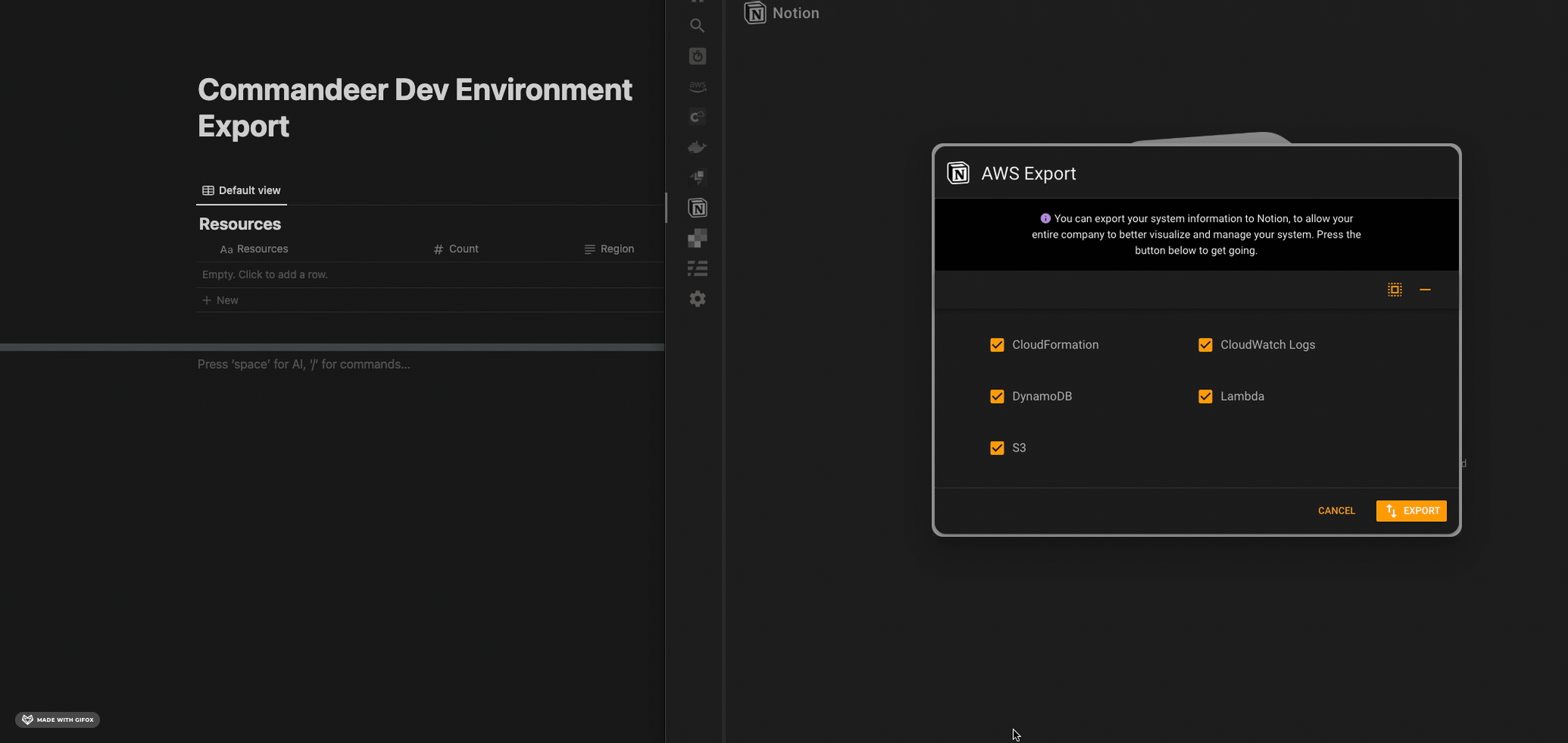Uncheck the CloudWatch Logs checkbox
Screen dimensions: 1568x743
[1205, 345]
